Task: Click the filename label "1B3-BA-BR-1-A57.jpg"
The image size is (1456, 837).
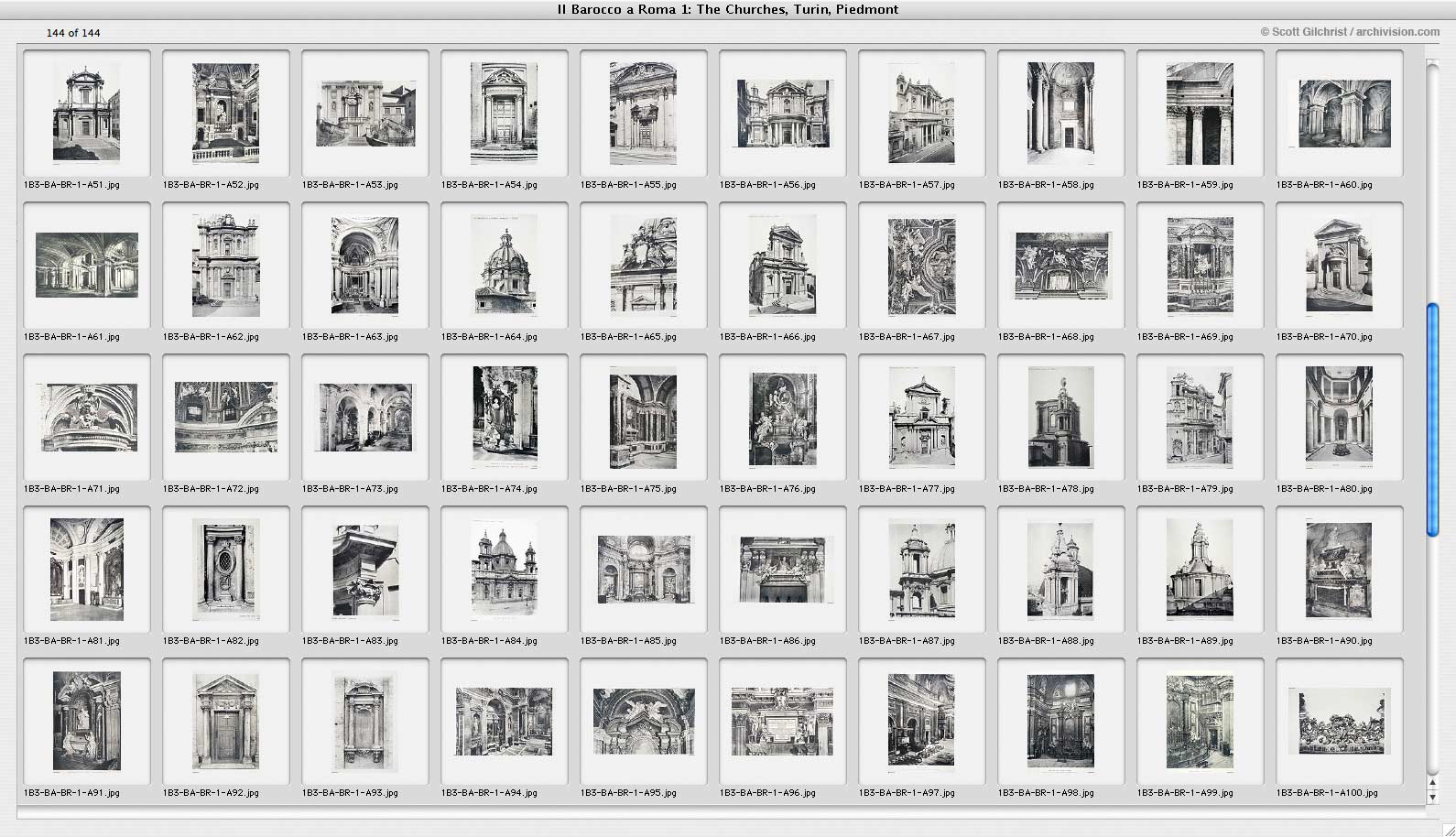Action: 907,185
